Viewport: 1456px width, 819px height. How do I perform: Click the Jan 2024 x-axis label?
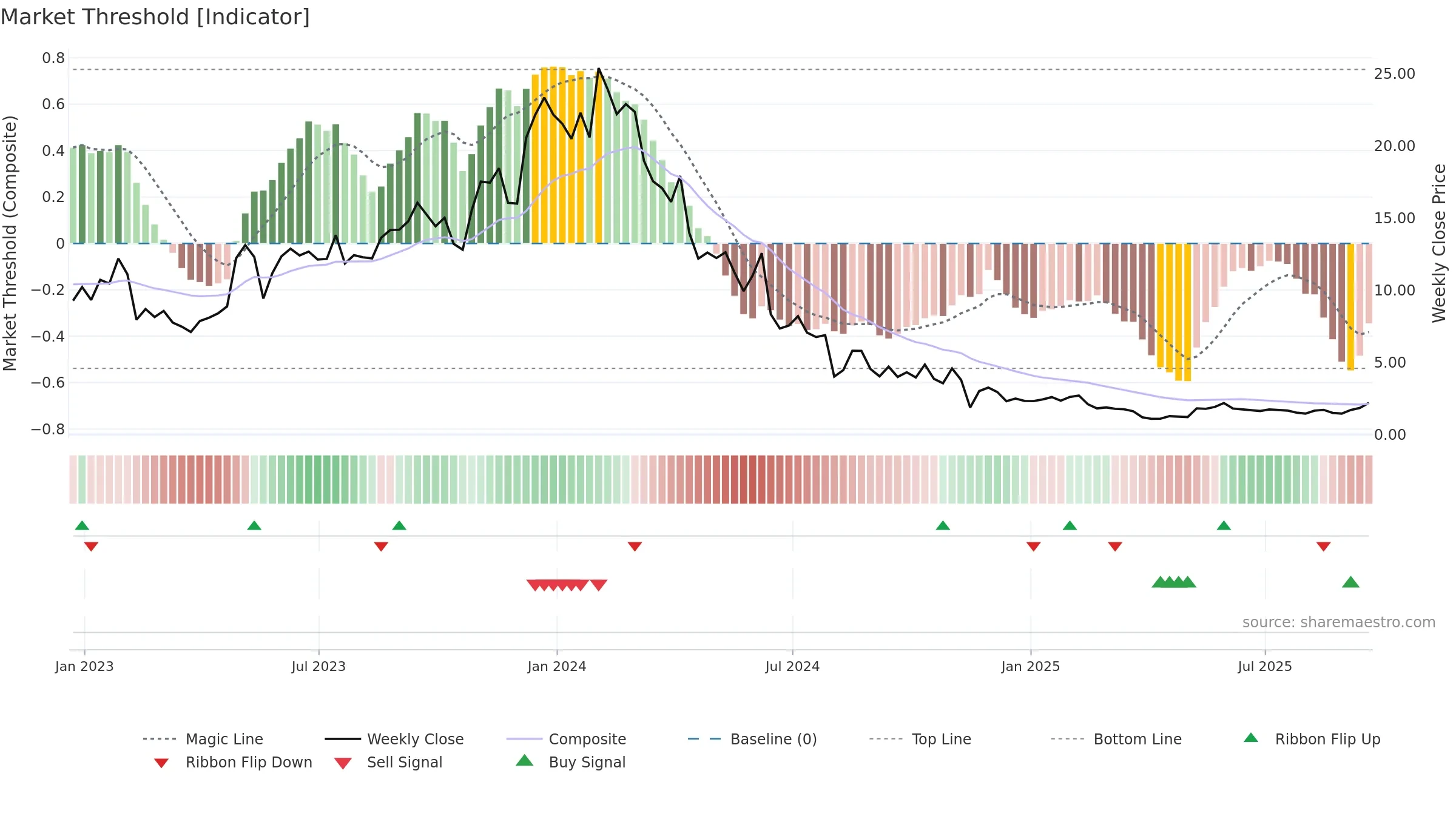click(x=557, y=666)
